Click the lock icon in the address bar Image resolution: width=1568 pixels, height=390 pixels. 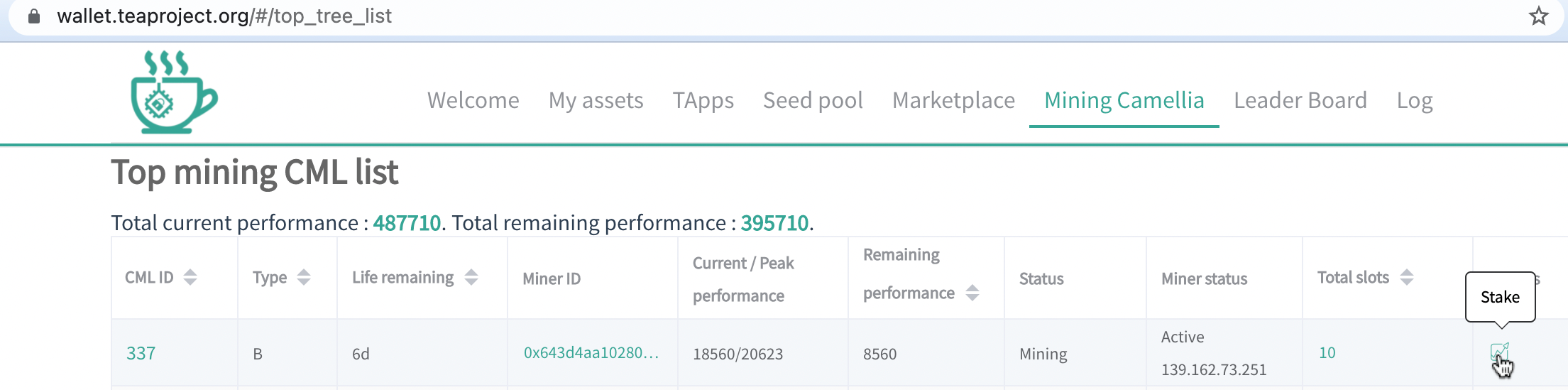33,16
